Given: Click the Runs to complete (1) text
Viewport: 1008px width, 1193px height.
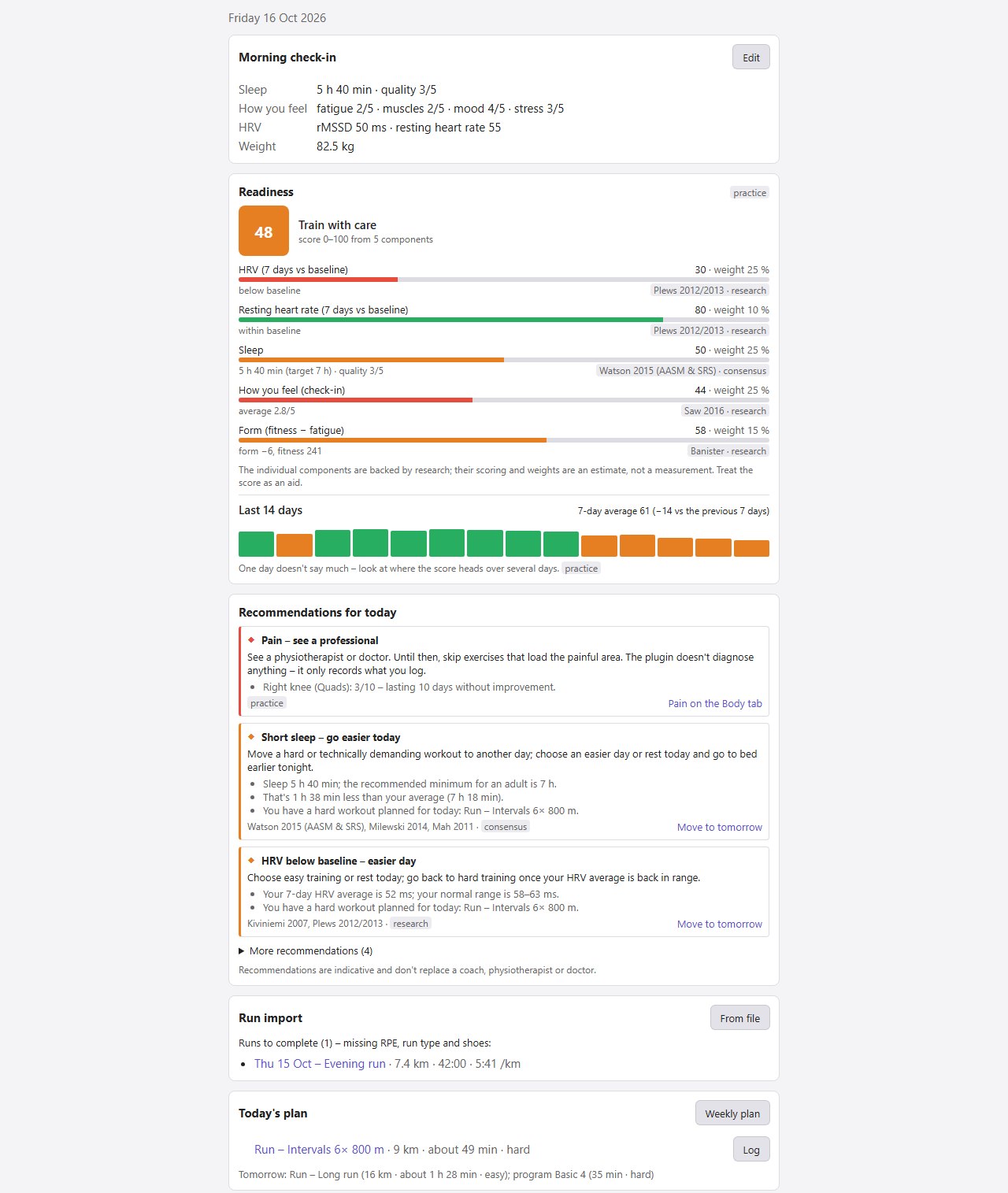Looking at the screenshot, I should coord(365,1043).
